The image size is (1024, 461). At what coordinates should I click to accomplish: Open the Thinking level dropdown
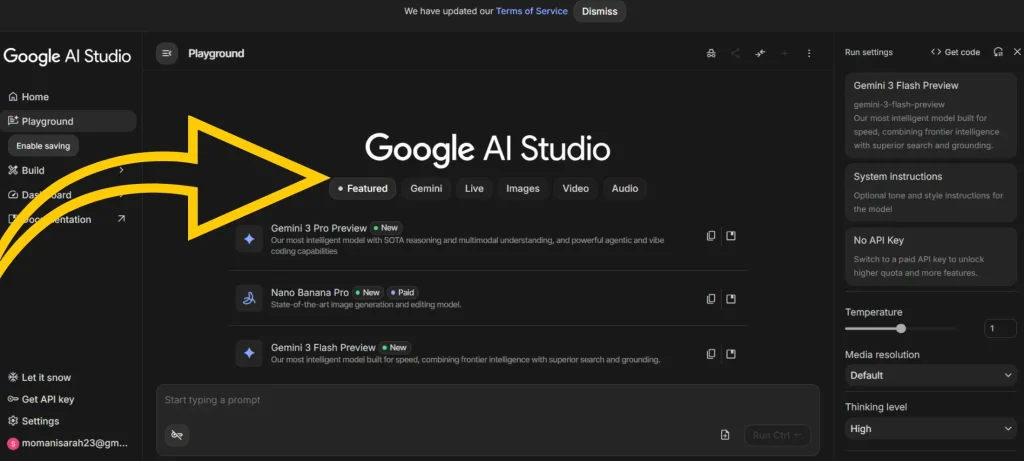pyautogui.click(x=931, y=429)
